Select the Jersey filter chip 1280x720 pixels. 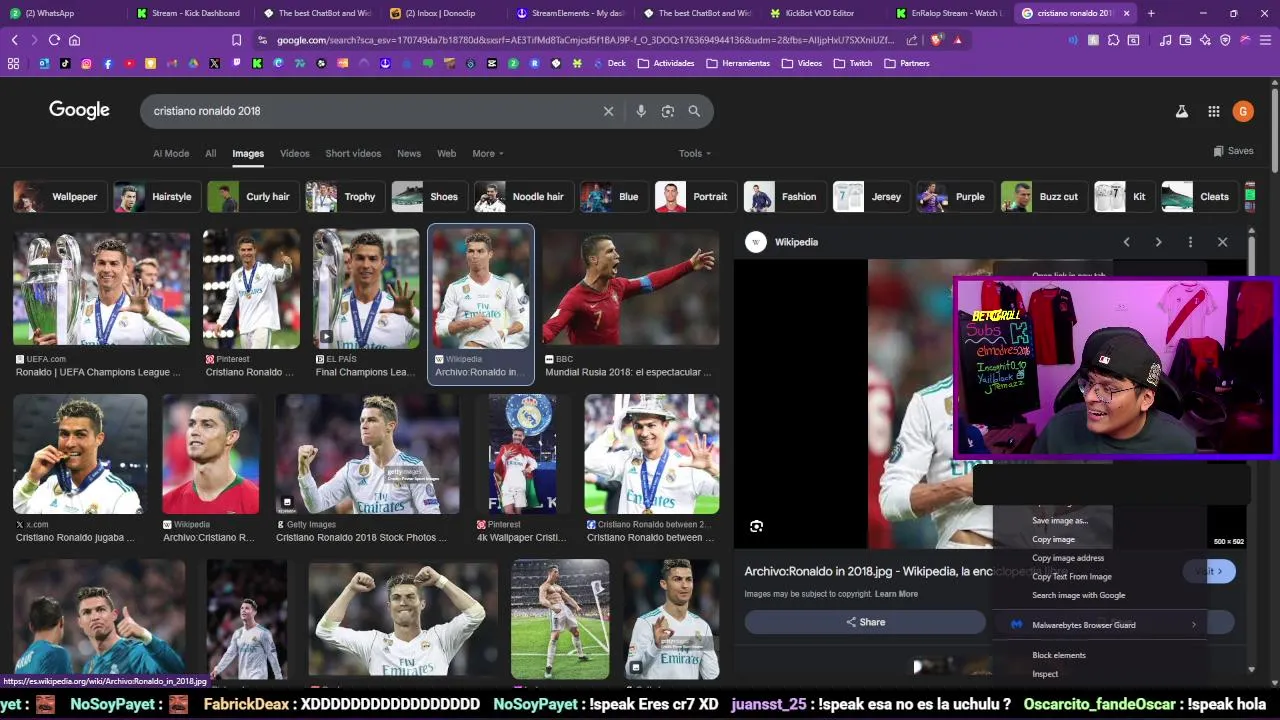coord(869,197)
